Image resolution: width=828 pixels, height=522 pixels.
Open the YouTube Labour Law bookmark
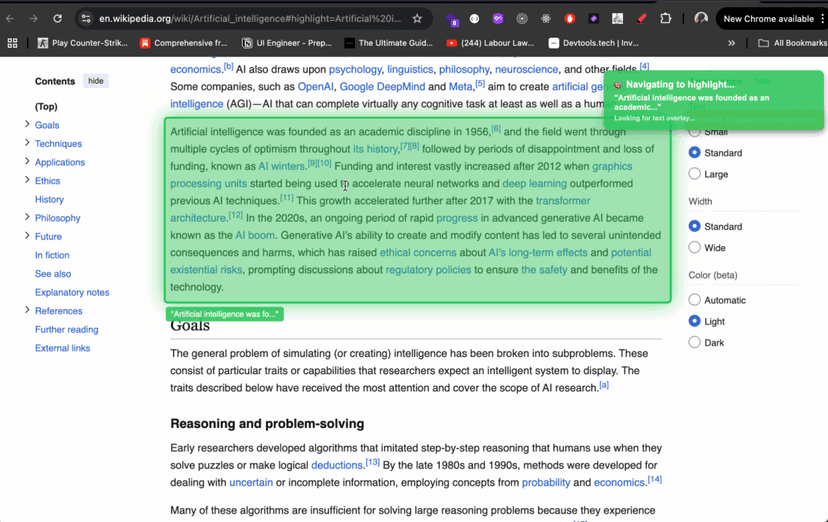(x=489, y=43)
